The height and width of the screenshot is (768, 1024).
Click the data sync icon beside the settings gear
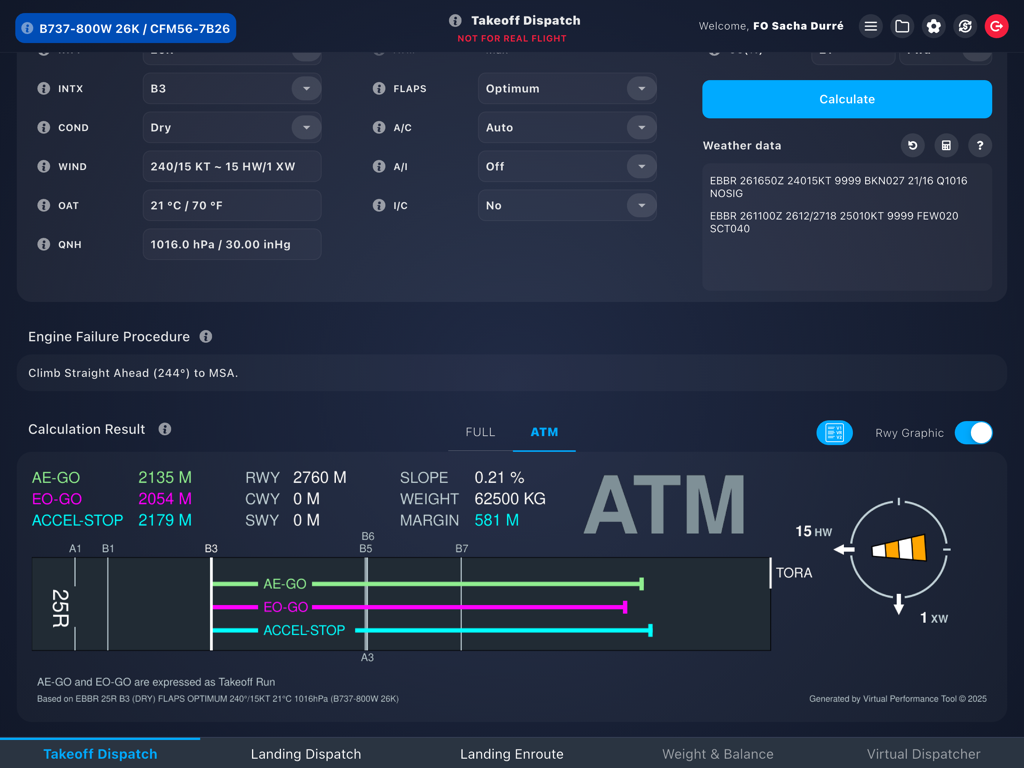[x=964, y=25]
